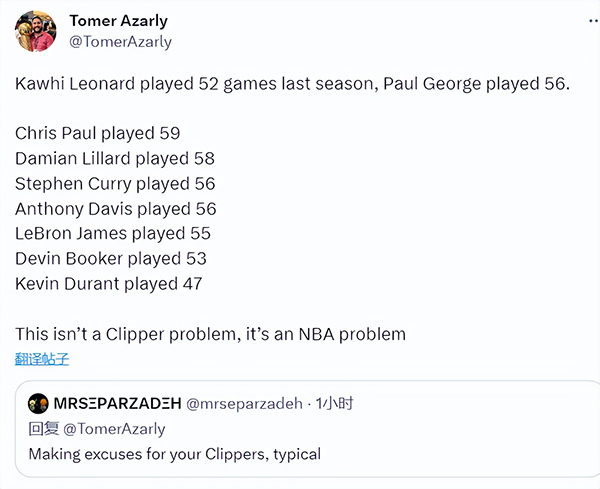Click Tomer Azarly's profile avatar
The width and height of the screenshot is (600, 489).
(35, 31)
